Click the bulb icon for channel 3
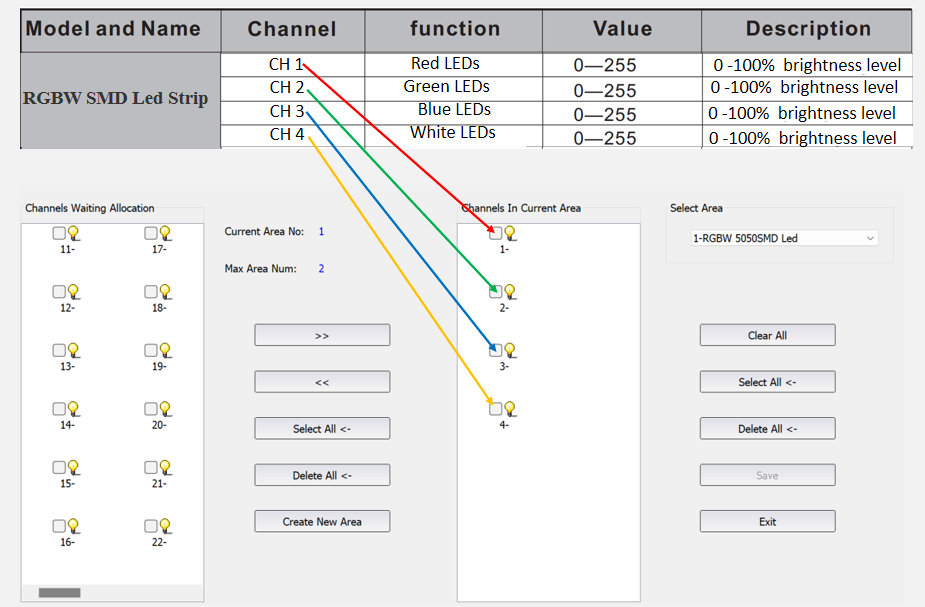 pyautogui.click(x=510, y=350)
